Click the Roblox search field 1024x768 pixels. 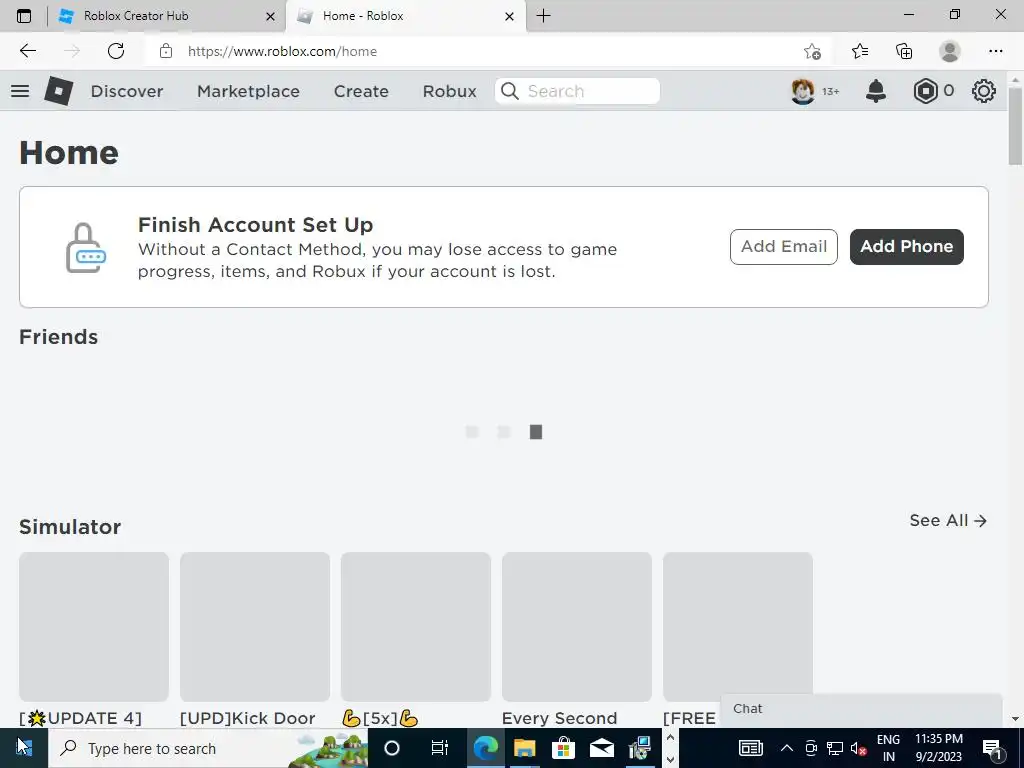pyautogui.click(x=577, y=91)
